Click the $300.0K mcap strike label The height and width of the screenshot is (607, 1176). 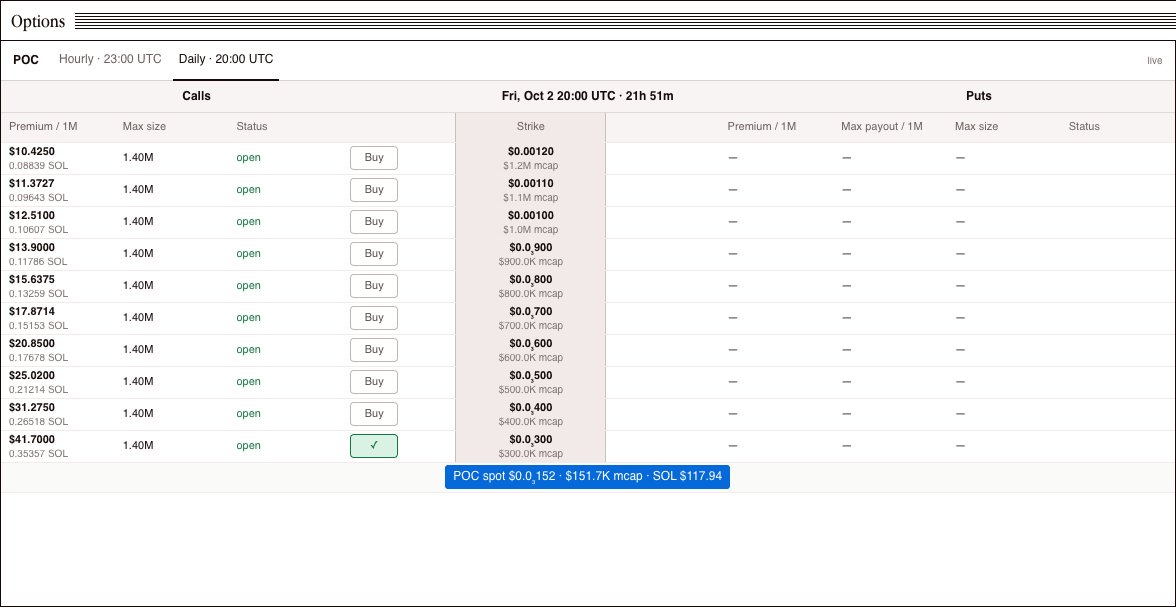tap(530, 453)
